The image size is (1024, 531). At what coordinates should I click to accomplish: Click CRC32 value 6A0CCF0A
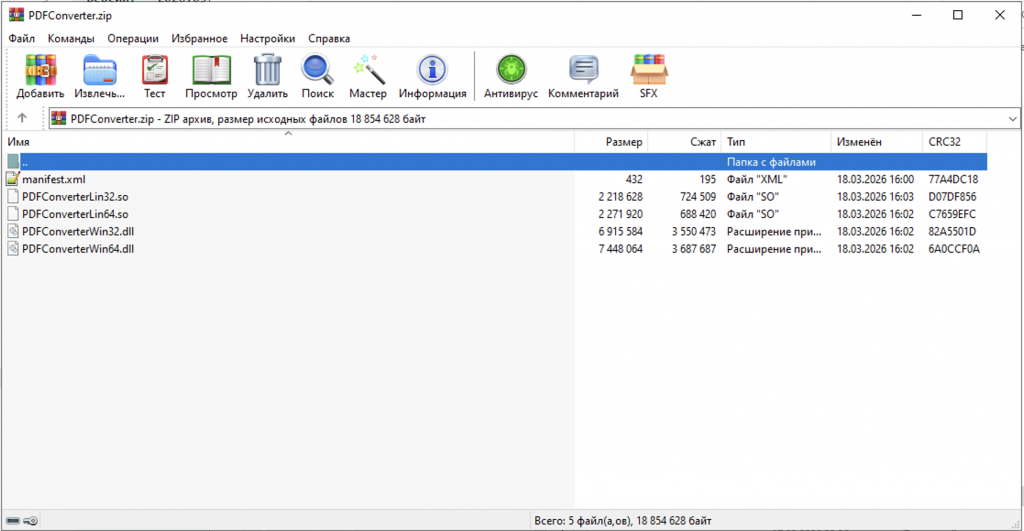coord(953,249)
